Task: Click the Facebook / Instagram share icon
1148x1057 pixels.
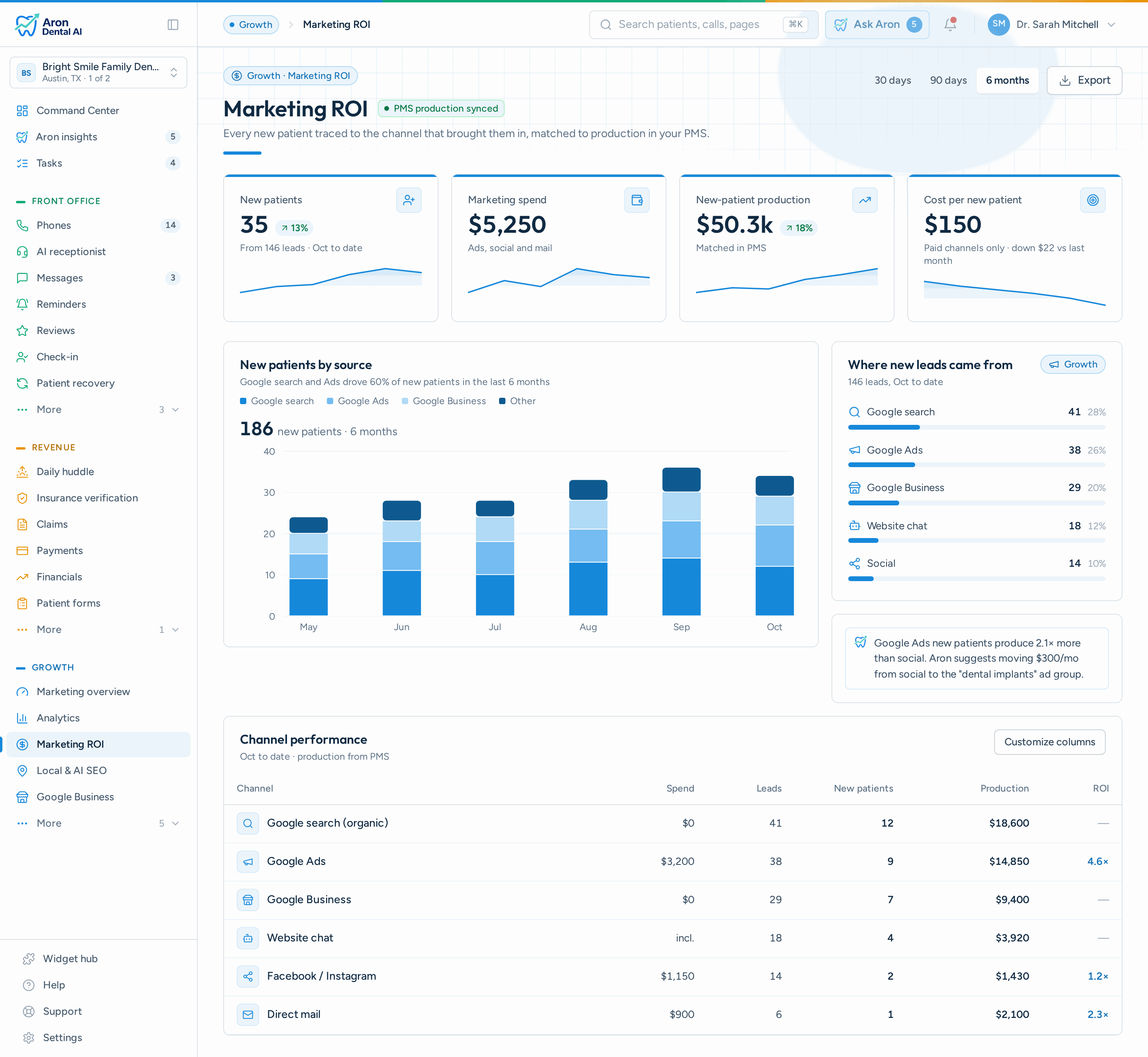Action: tap(248, 976)
